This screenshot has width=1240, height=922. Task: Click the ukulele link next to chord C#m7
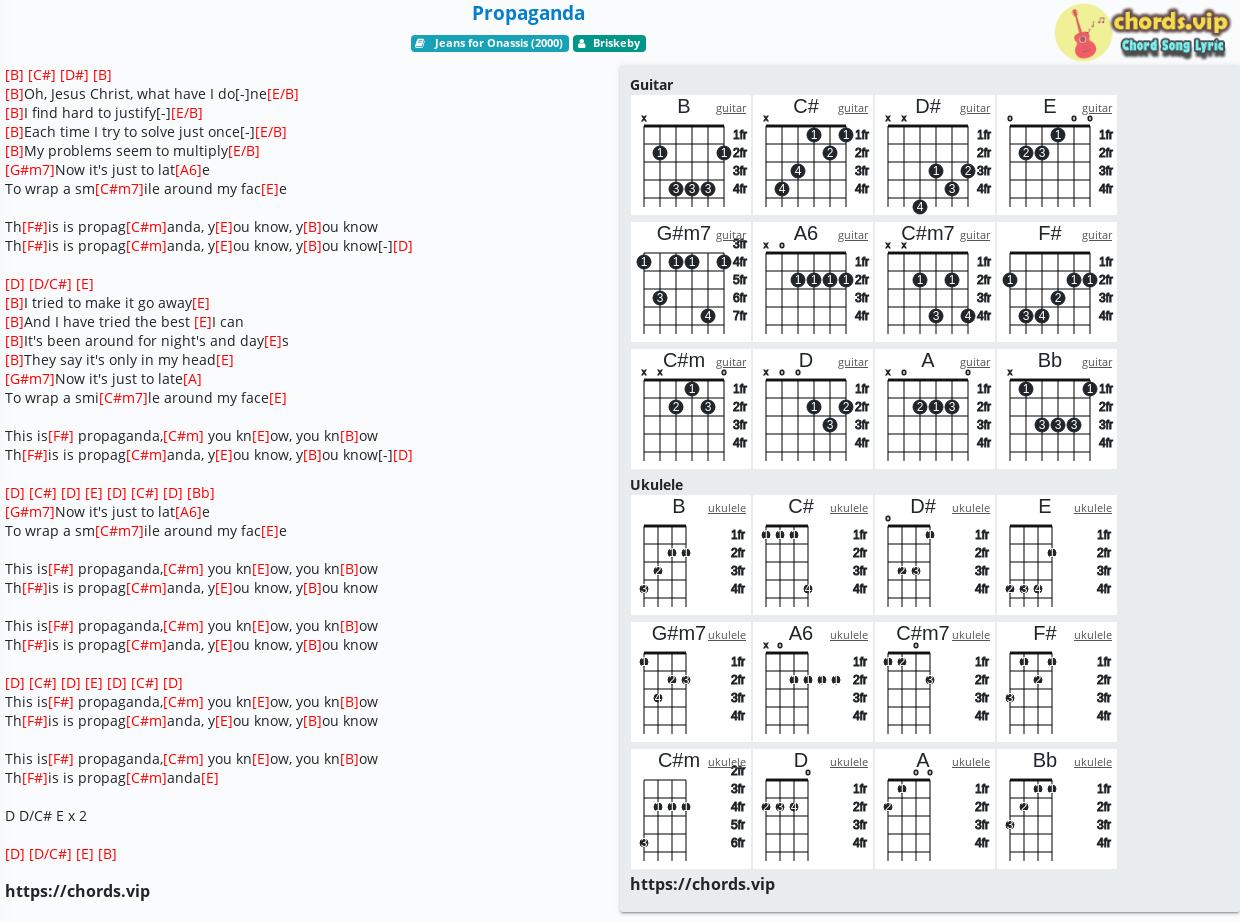(x=971, y=635)
